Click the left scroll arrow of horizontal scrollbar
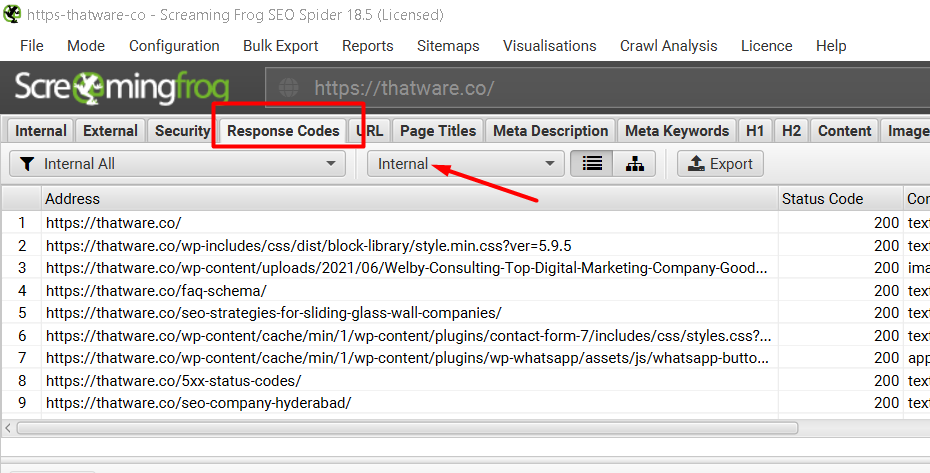Viewport: 930px width, 473px height. coord(8,428)
